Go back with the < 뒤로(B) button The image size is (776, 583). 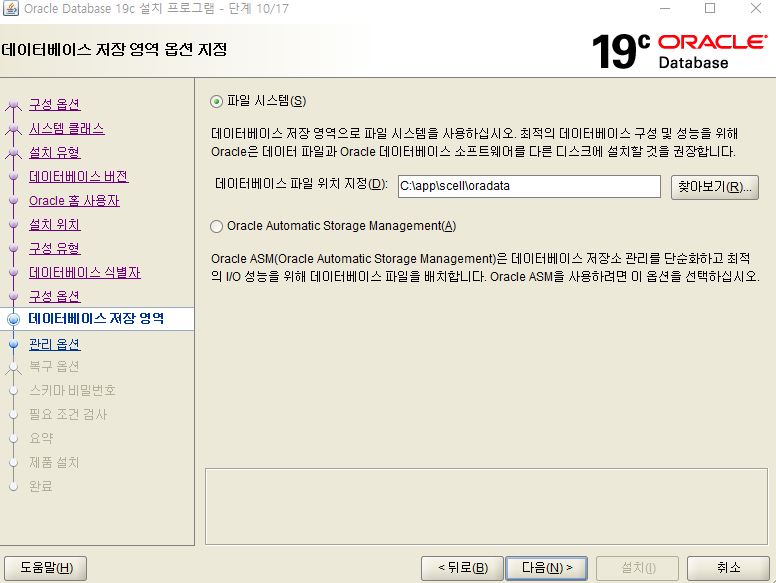click(x=462, y=568)
